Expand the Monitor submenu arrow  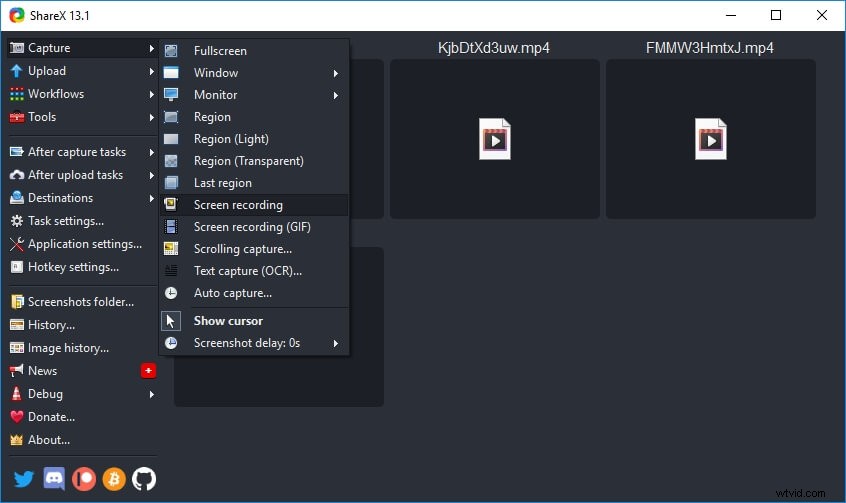[336, 95]
